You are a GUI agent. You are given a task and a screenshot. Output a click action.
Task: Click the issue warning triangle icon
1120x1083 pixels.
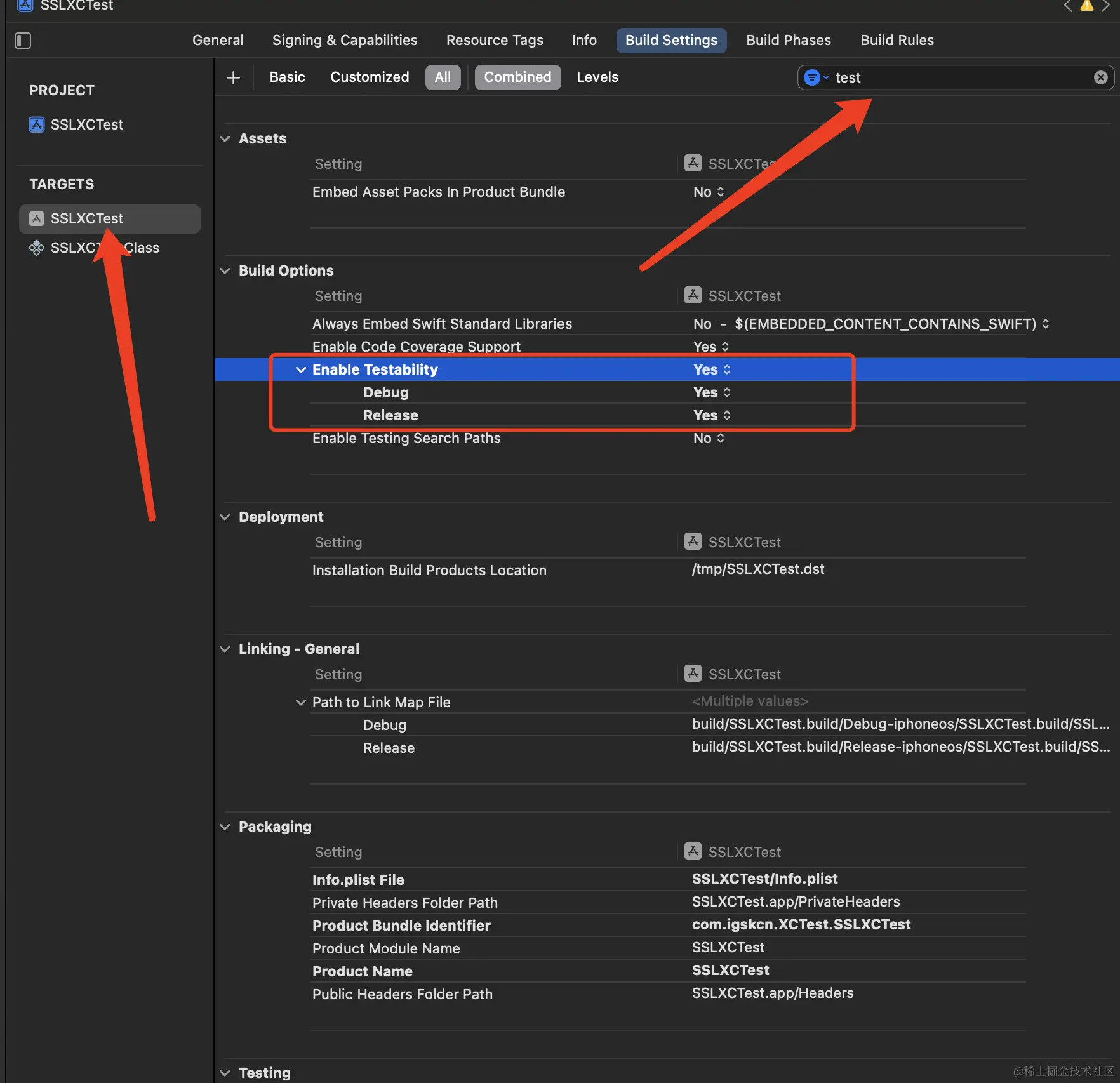(1087, 6)
